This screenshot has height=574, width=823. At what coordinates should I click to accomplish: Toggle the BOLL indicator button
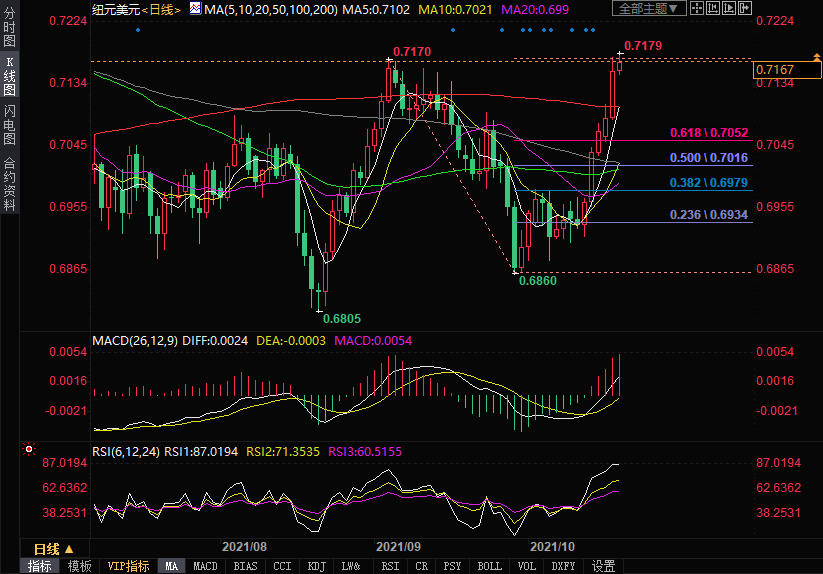pyautogui.click(x=489, y=566)
